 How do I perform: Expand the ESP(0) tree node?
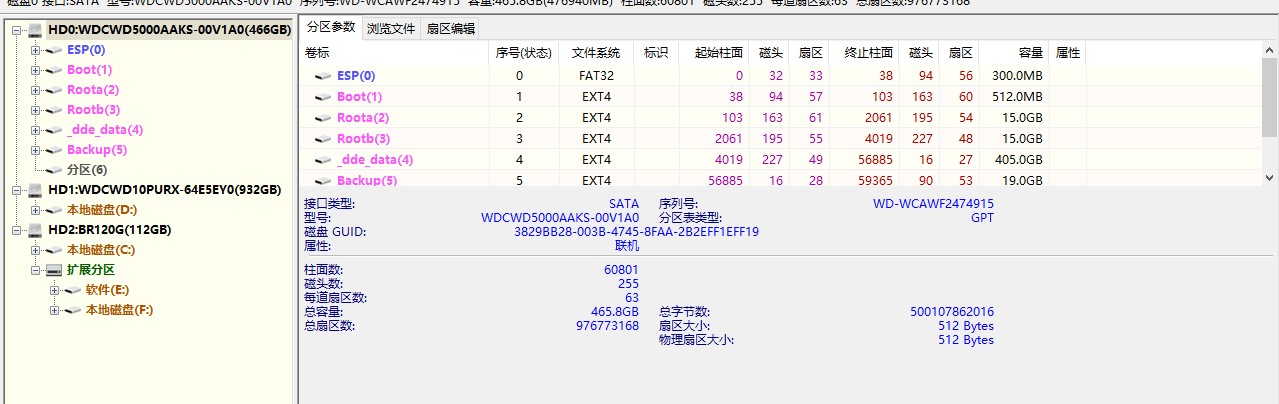tap(36, 50)
